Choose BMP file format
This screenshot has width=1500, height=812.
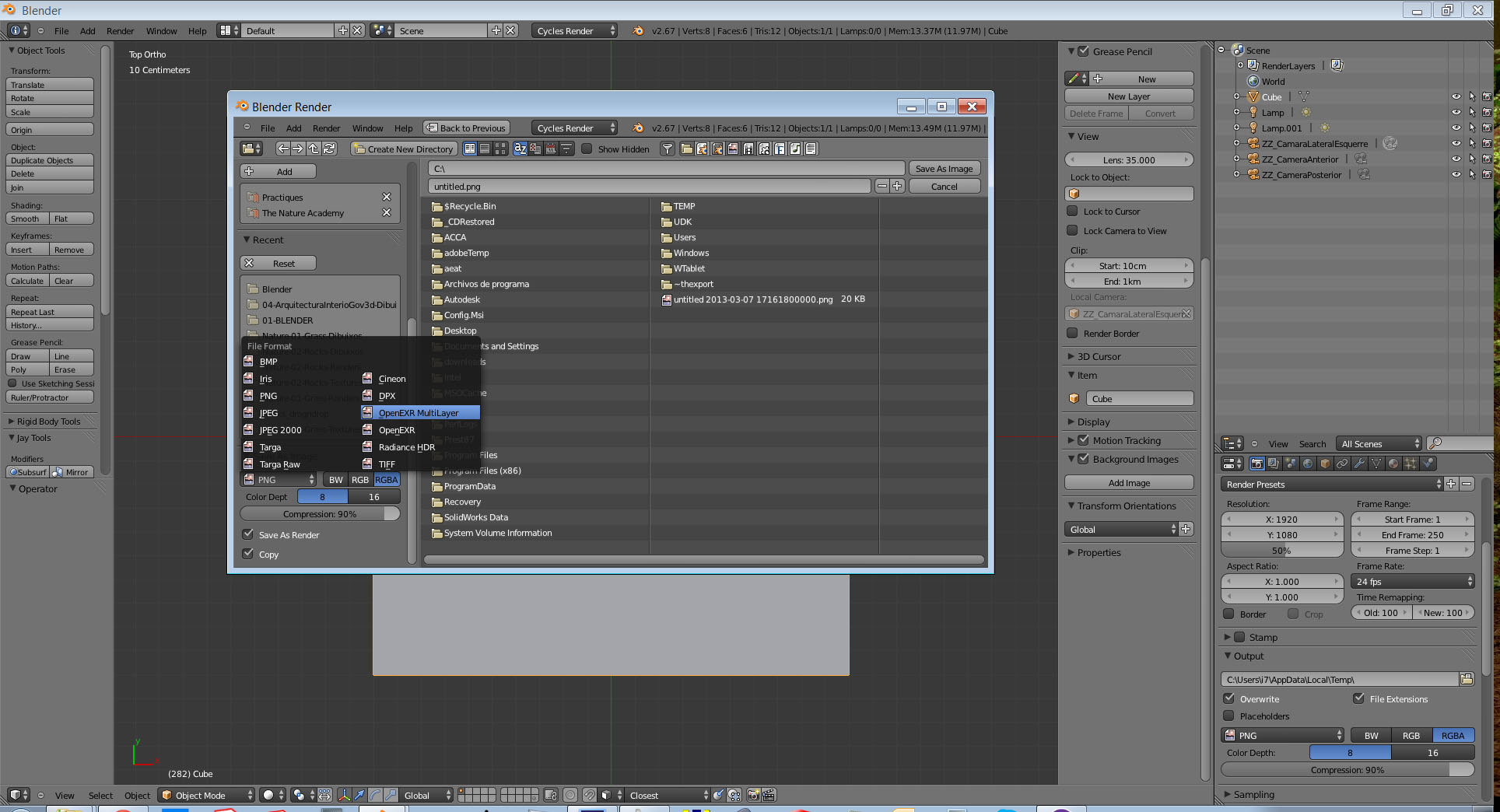pyautogui.click(x=268, y=361)
